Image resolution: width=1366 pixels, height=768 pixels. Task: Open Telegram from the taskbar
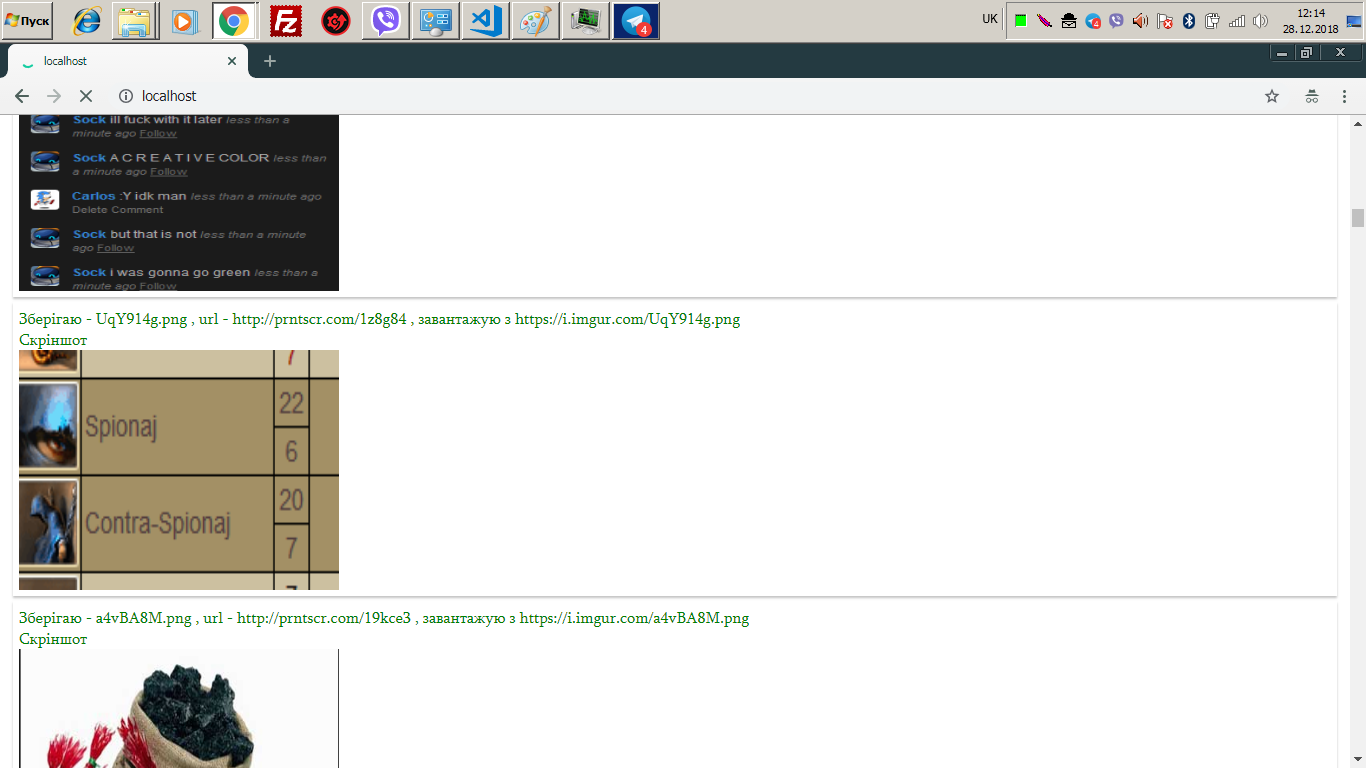(x=636, y=20)
